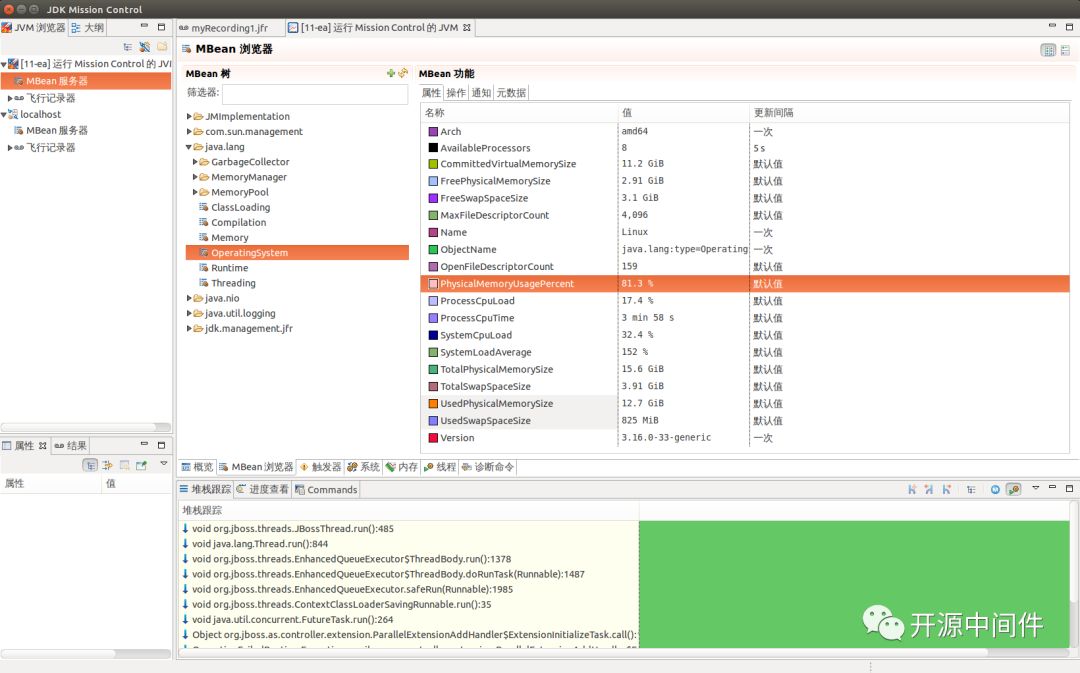Click the refresh icon next to MBean tree plus

(403, 73)
